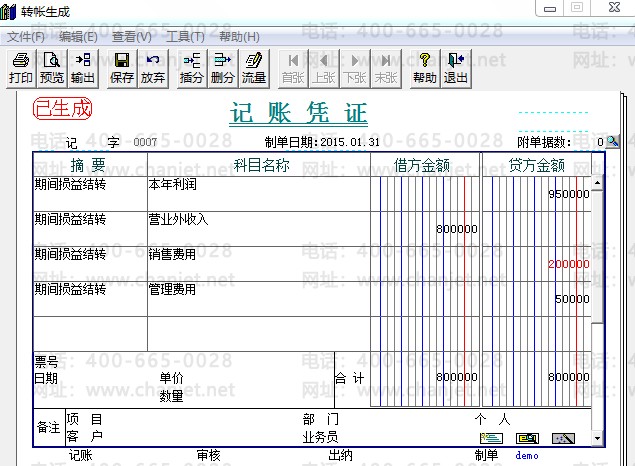Click the 输出 (Export) toolbar icon
Viewport: 635px width, 466px height.
click(83, 68)
